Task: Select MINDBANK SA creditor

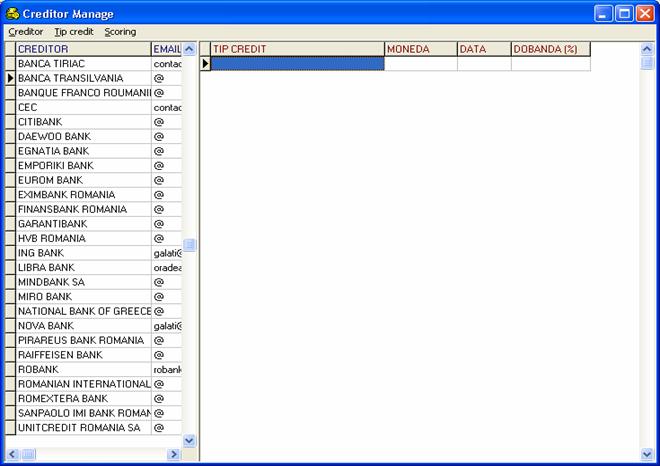Action: (83, 282)
